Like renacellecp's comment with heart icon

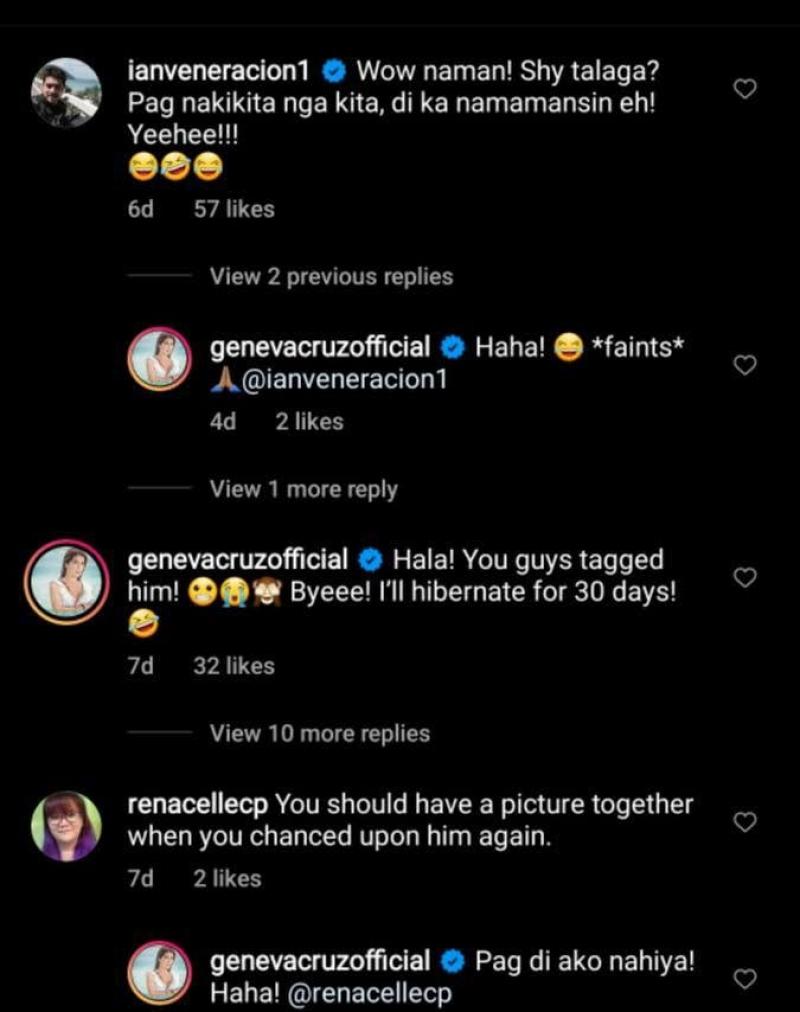tap(744, 822)
